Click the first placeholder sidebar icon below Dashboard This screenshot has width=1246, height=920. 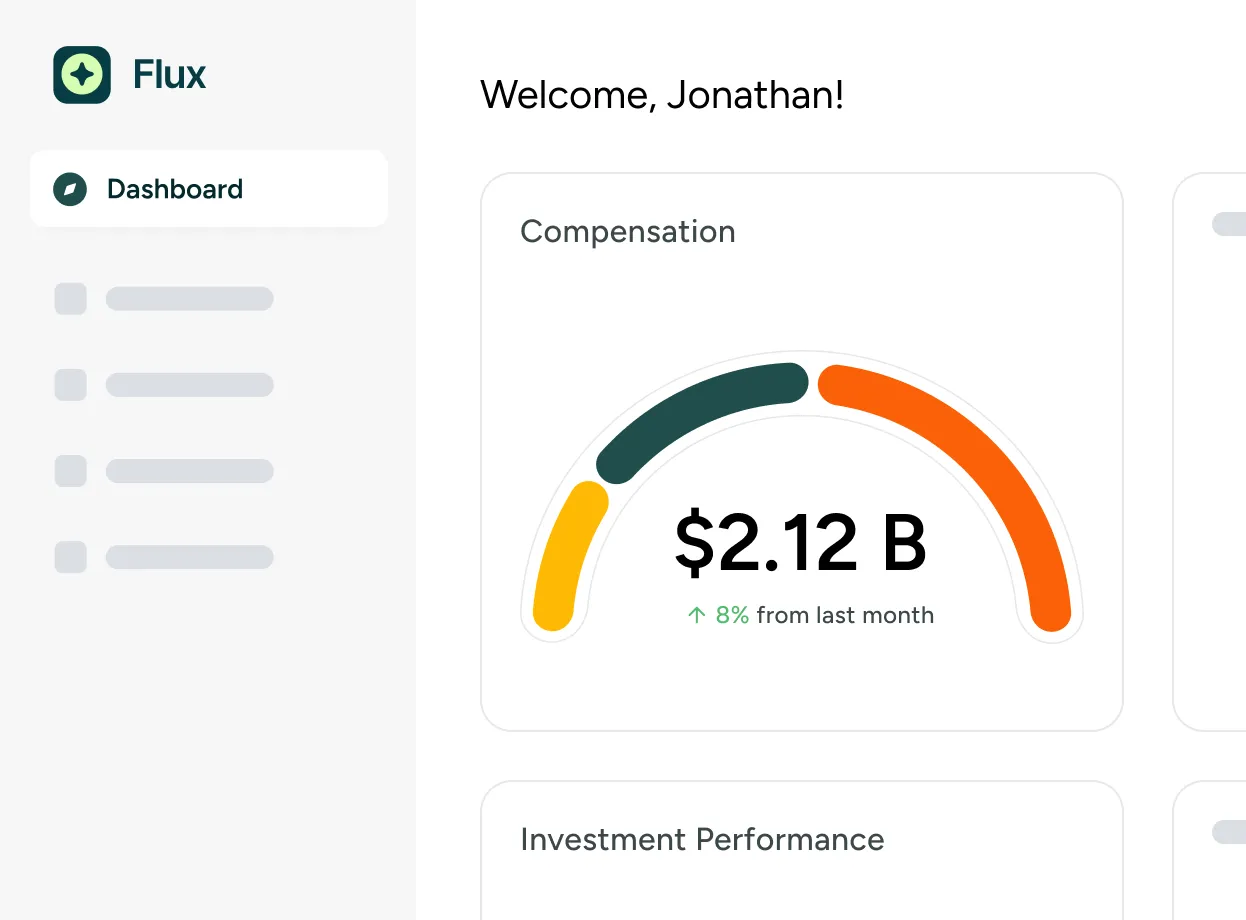70,299
